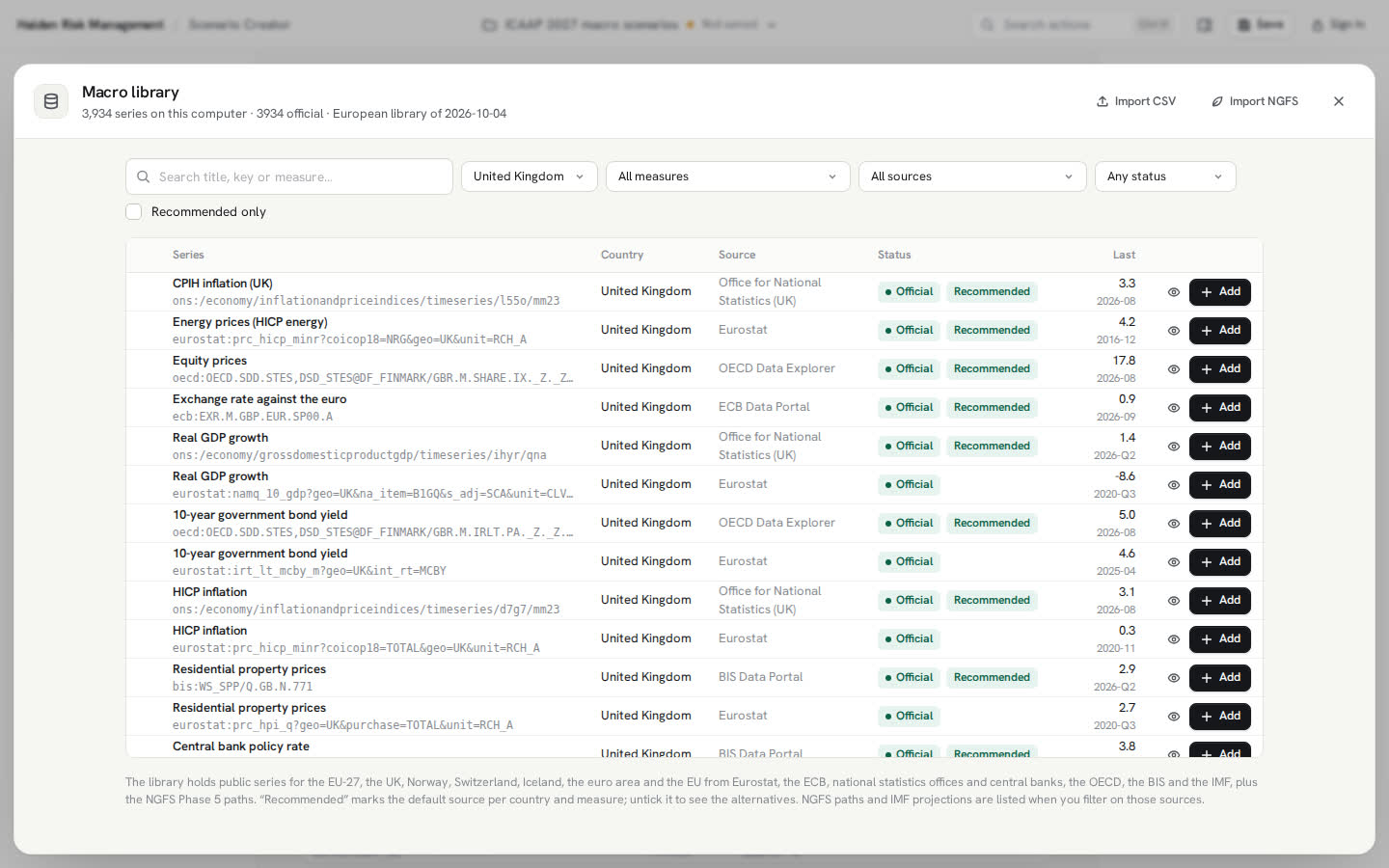The image size is (1389, 868).
Task: Click the Last column header
Action: pos(1124,256)
